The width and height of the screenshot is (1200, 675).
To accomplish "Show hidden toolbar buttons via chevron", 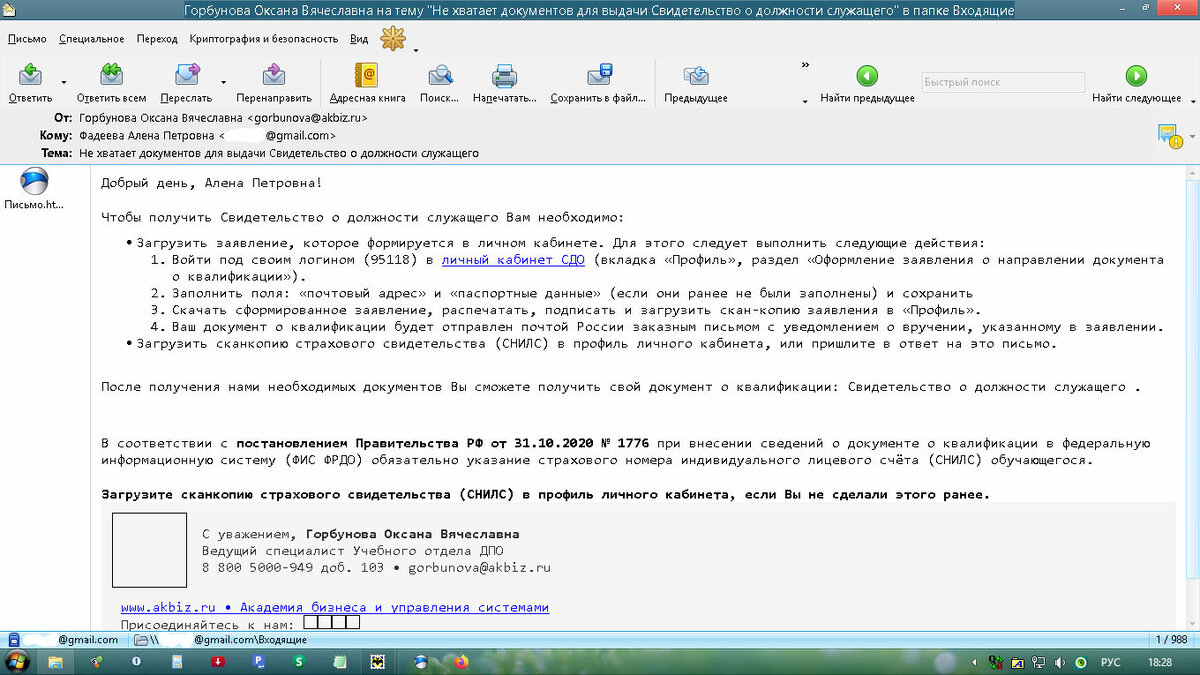I will tap(805, 66).
